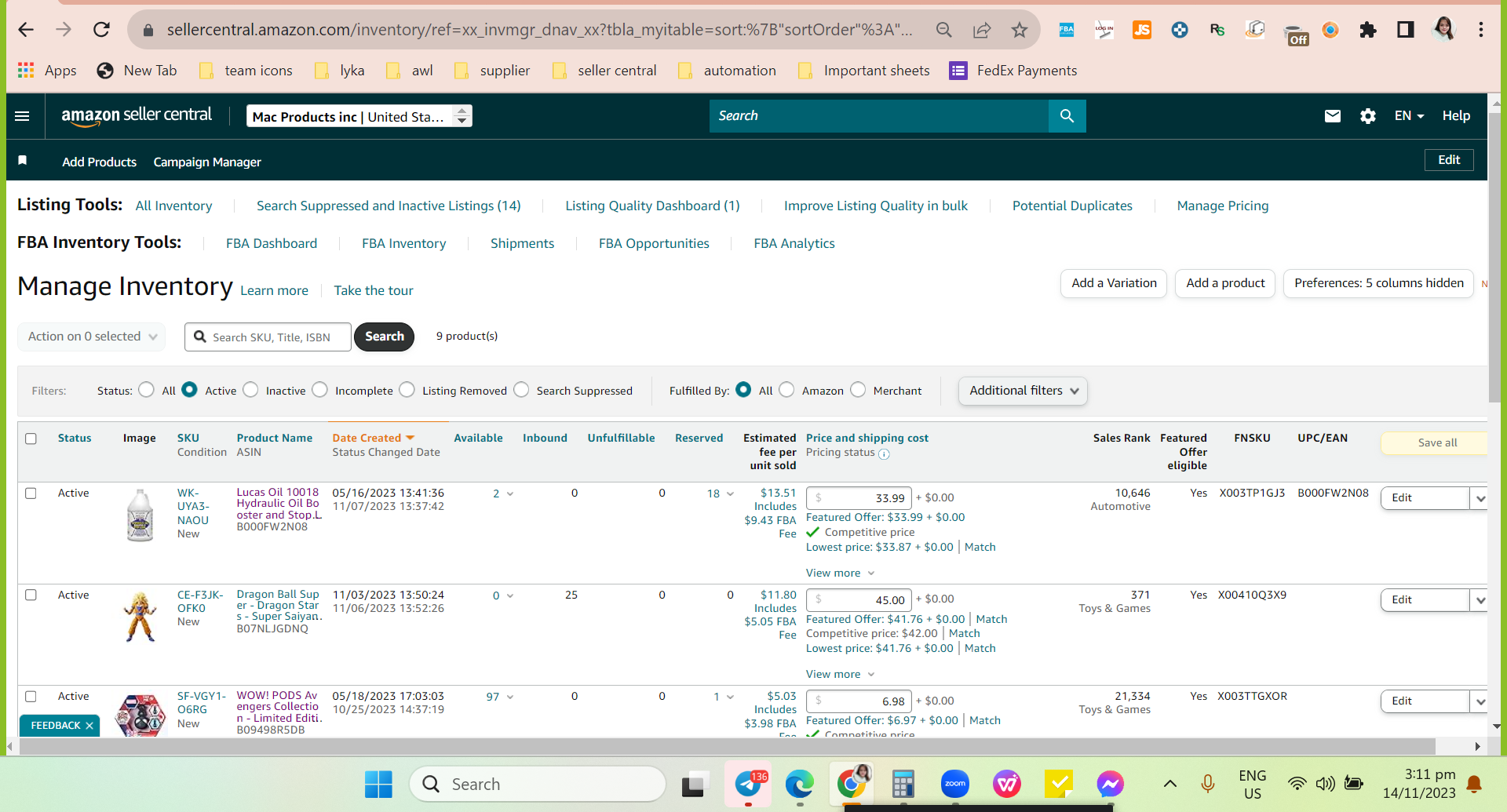Open the Manage Pricing tool
Viewport: 1507px width, 812px height.
(1222, 206)
